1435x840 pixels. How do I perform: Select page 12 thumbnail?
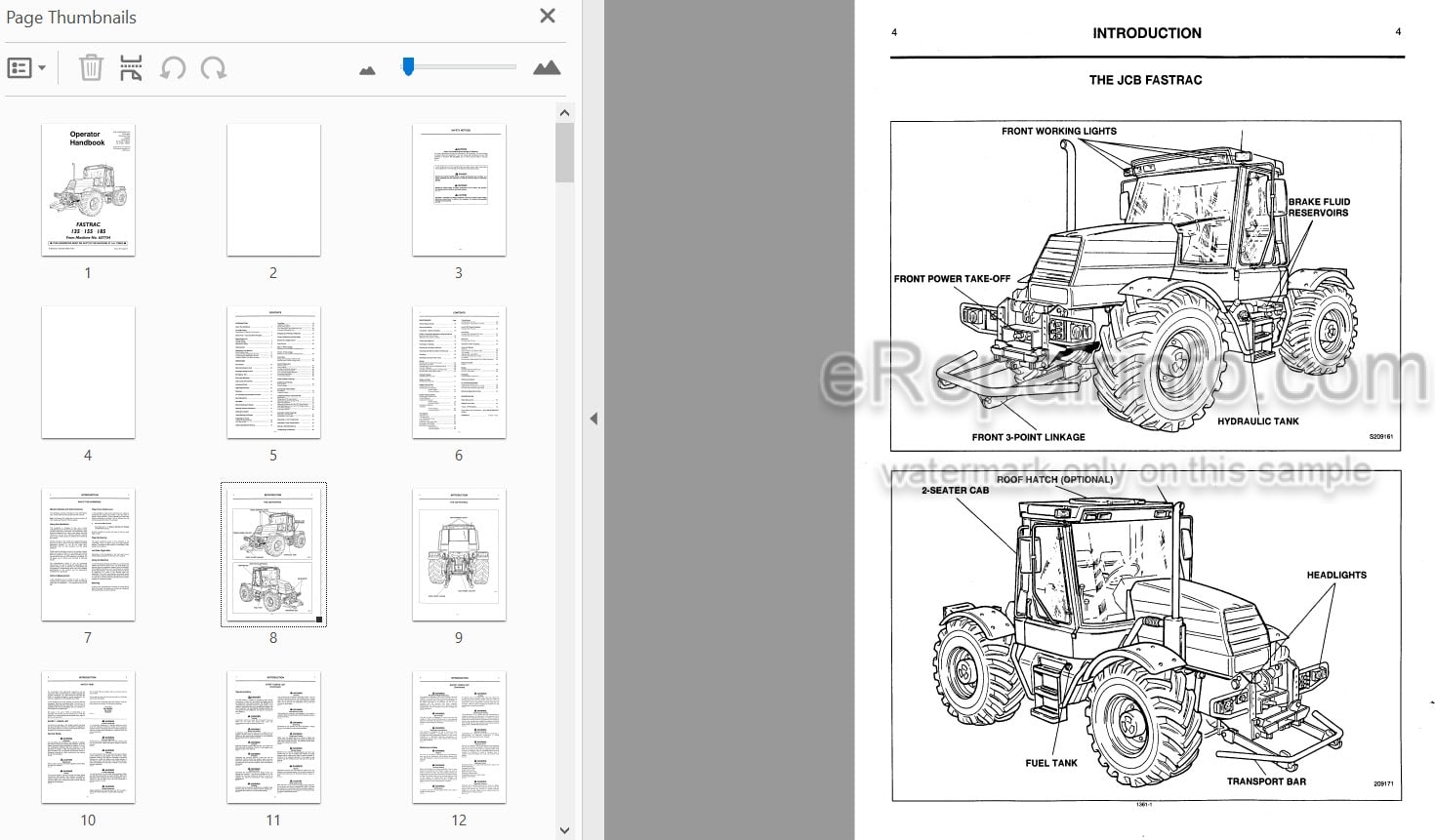click(x=459, y=737)
